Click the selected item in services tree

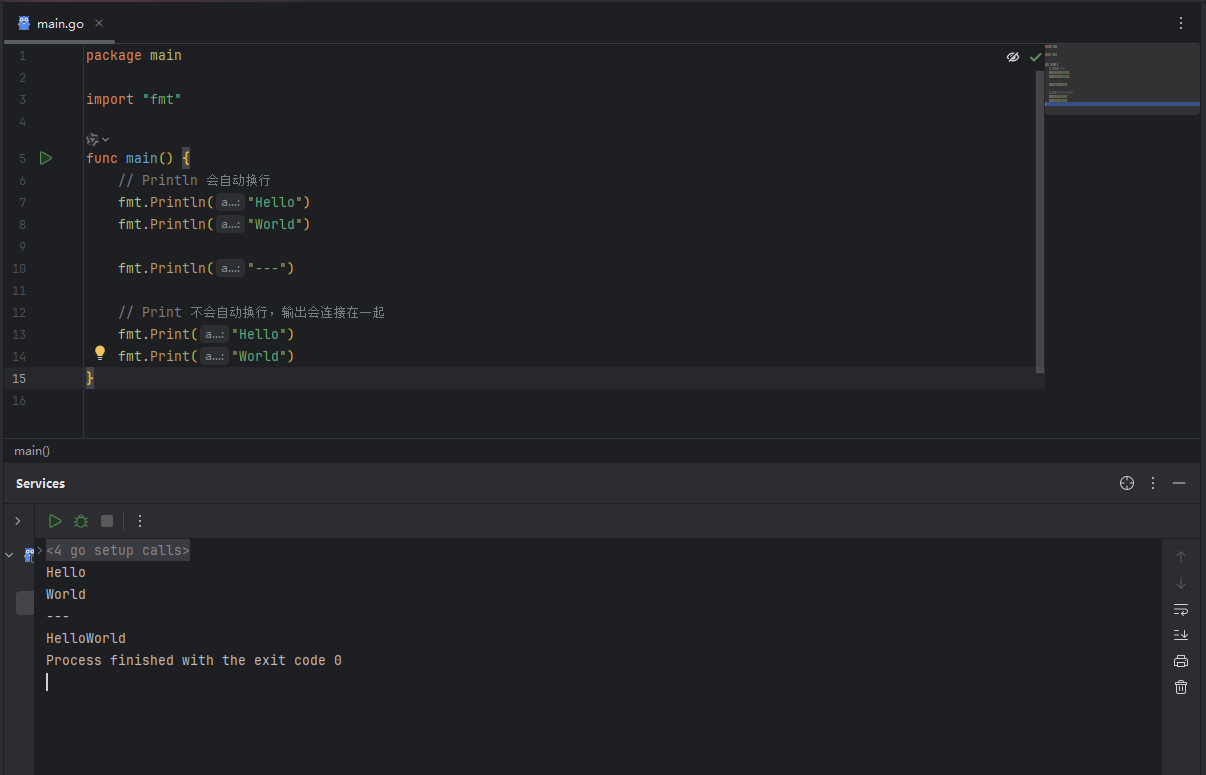[25, 602]
